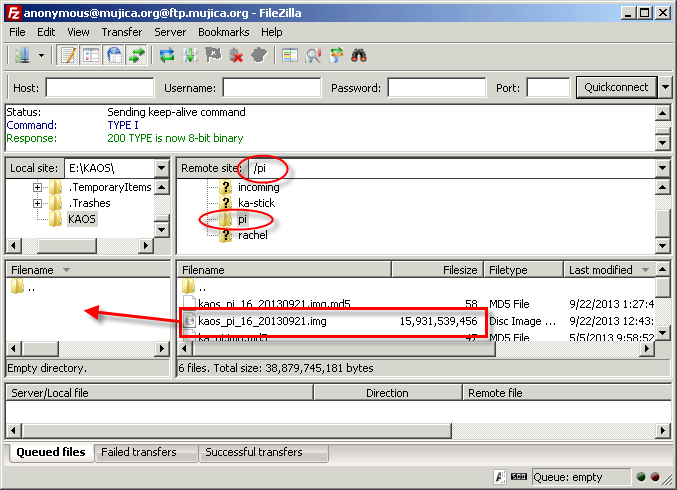
Task: Select kaos_pi_16_20130921.img.md5 file
Action: [274, 304]
